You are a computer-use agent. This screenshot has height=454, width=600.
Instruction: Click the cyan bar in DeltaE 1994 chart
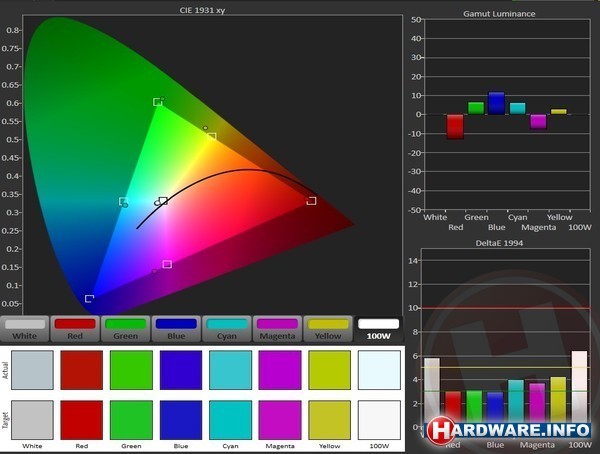coord(516,400)
